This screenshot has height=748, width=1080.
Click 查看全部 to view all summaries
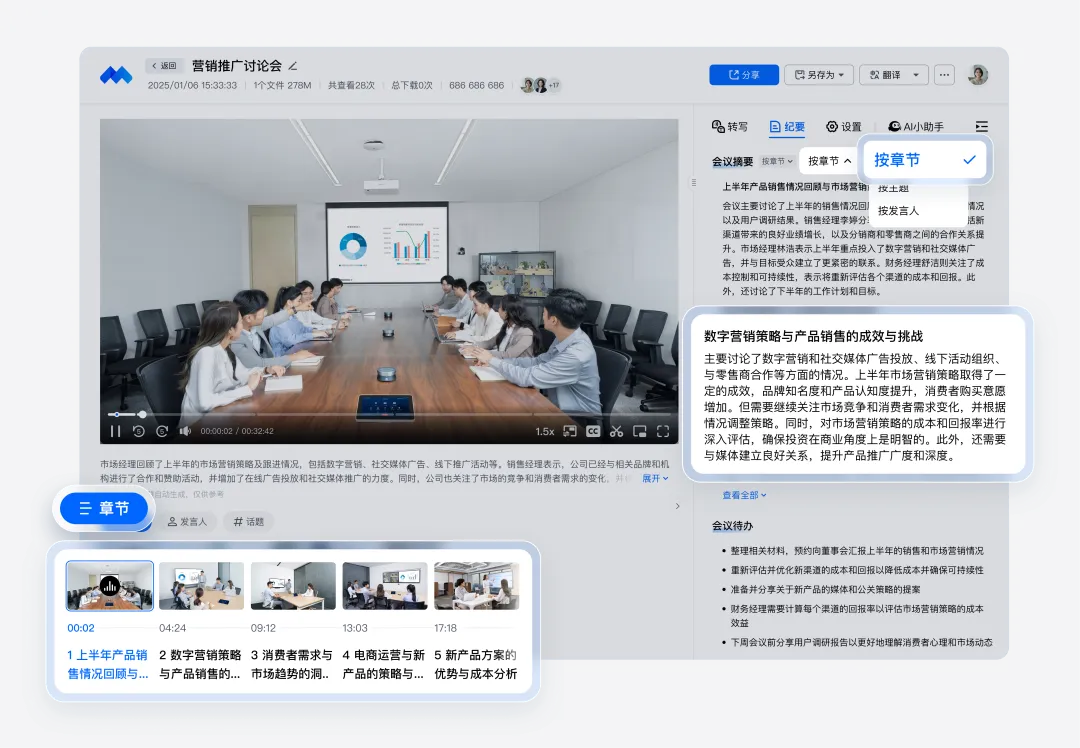[x=744, y=495]
